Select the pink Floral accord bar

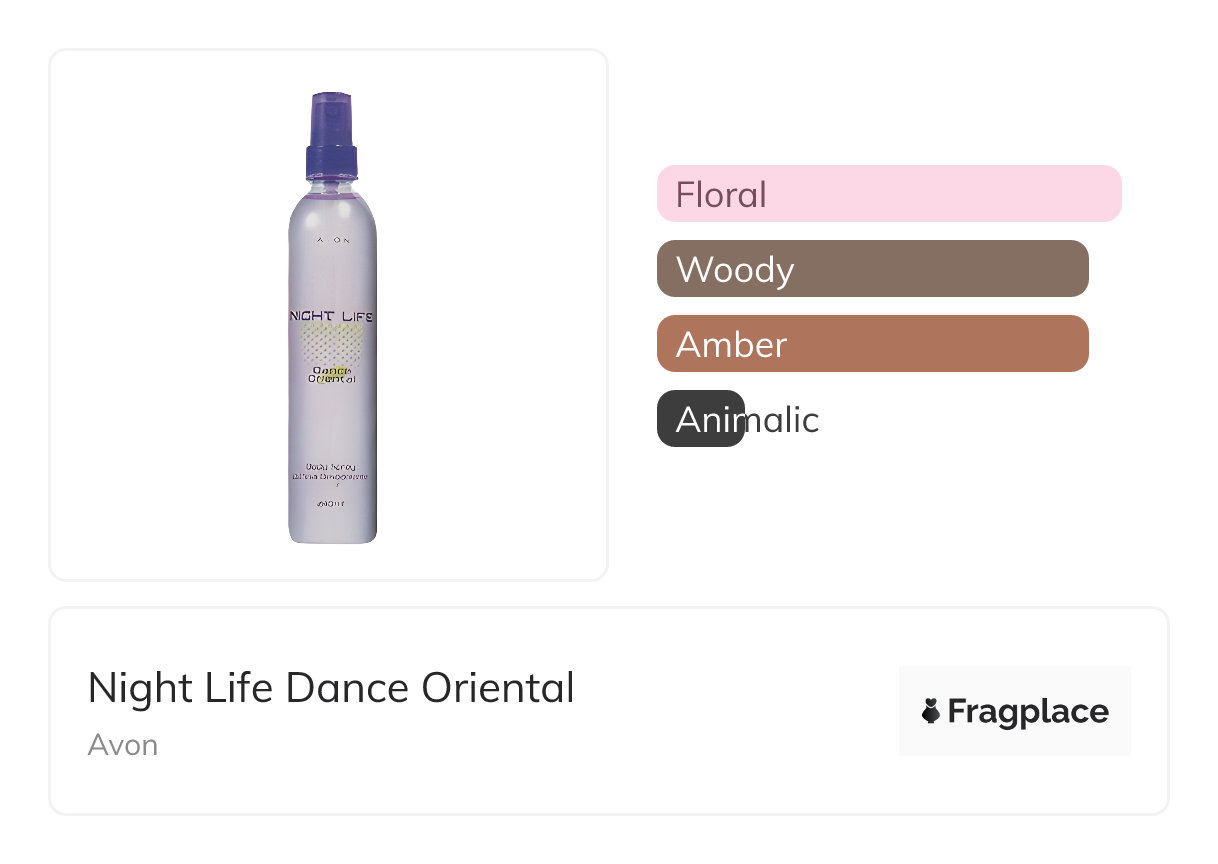[x=888, y=194]
